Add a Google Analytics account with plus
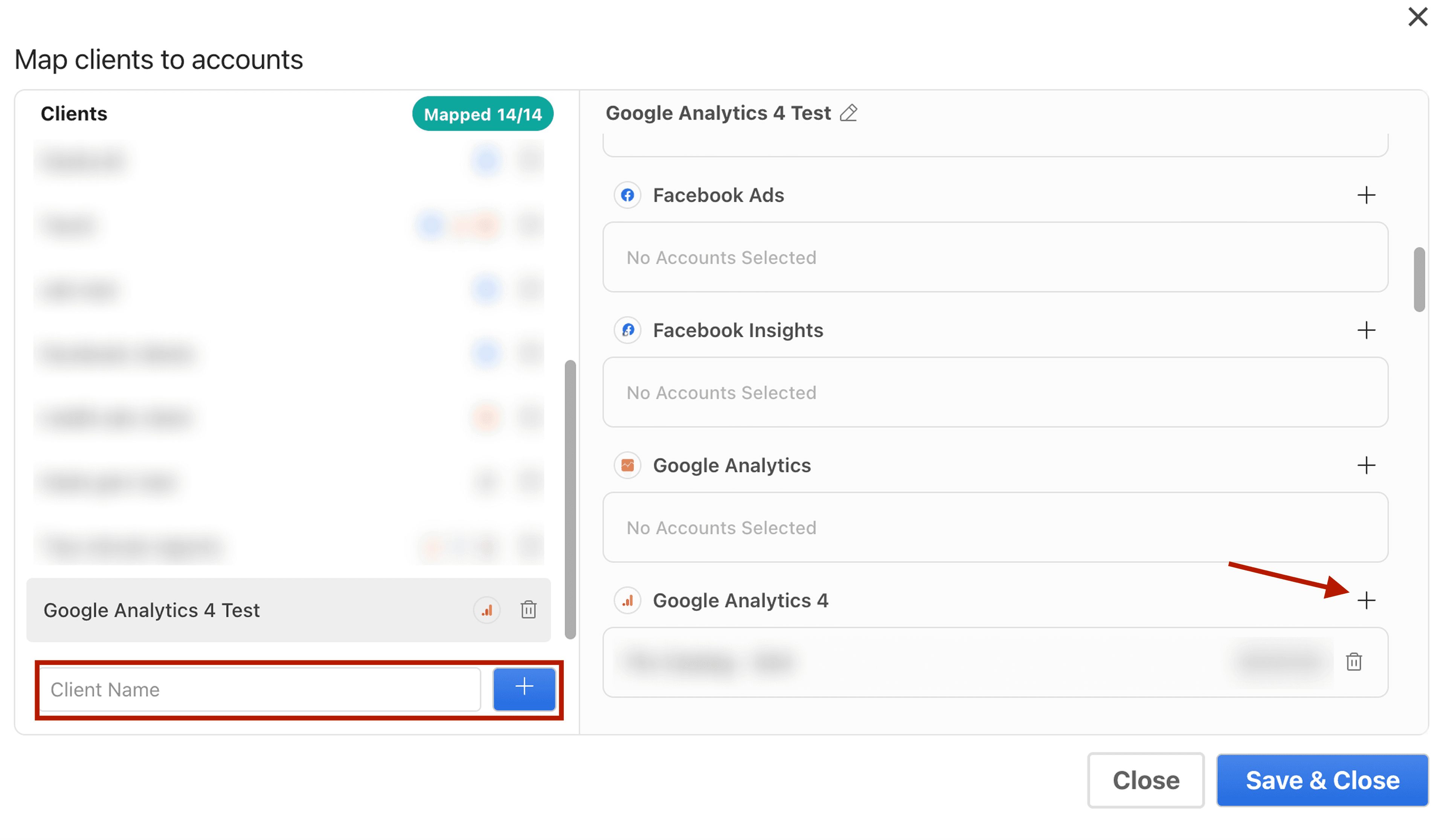Viewport: 1446px width, 840px height. (x=1366, y=465)
